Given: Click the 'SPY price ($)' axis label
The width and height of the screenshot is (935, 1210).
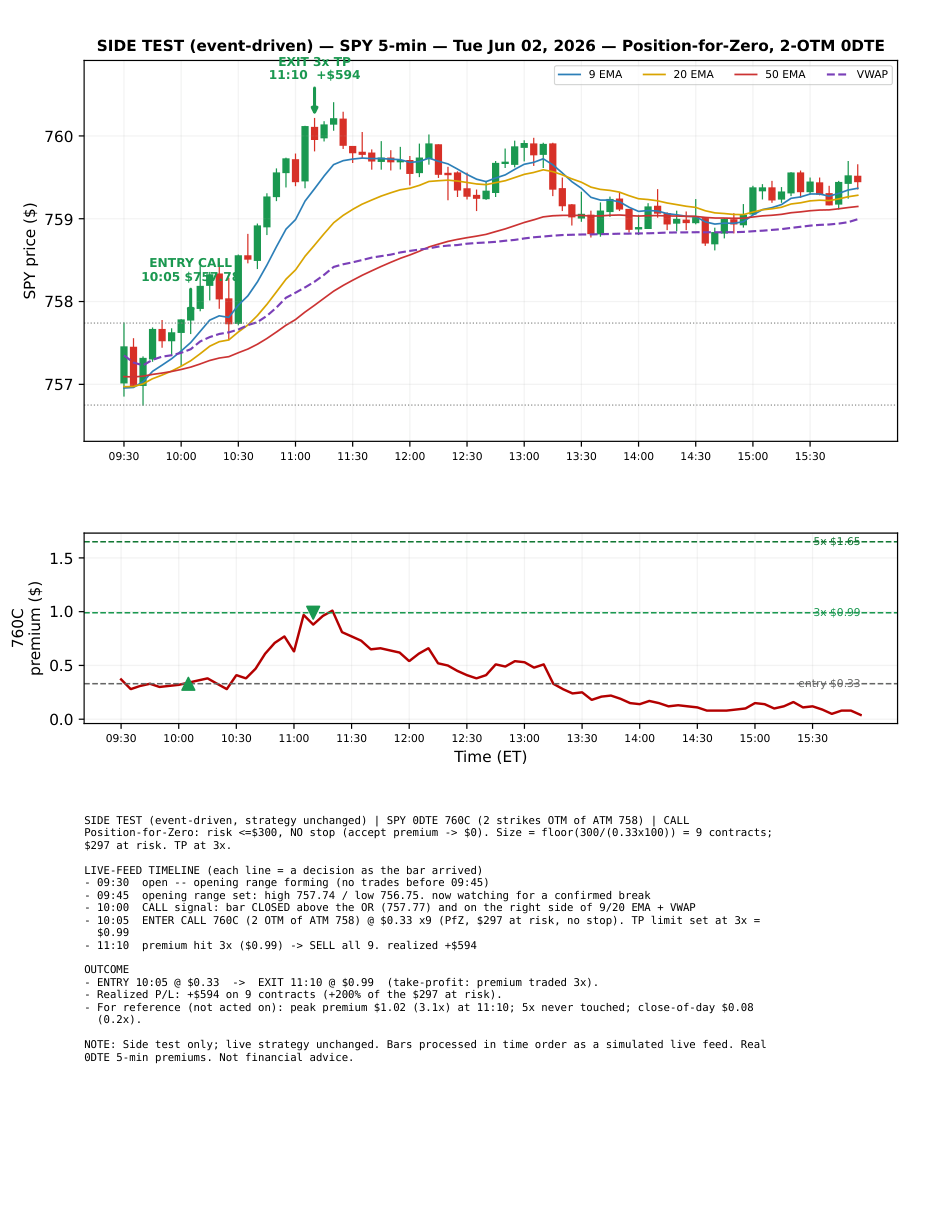Looking at the screenshot, I should (30, 250).
